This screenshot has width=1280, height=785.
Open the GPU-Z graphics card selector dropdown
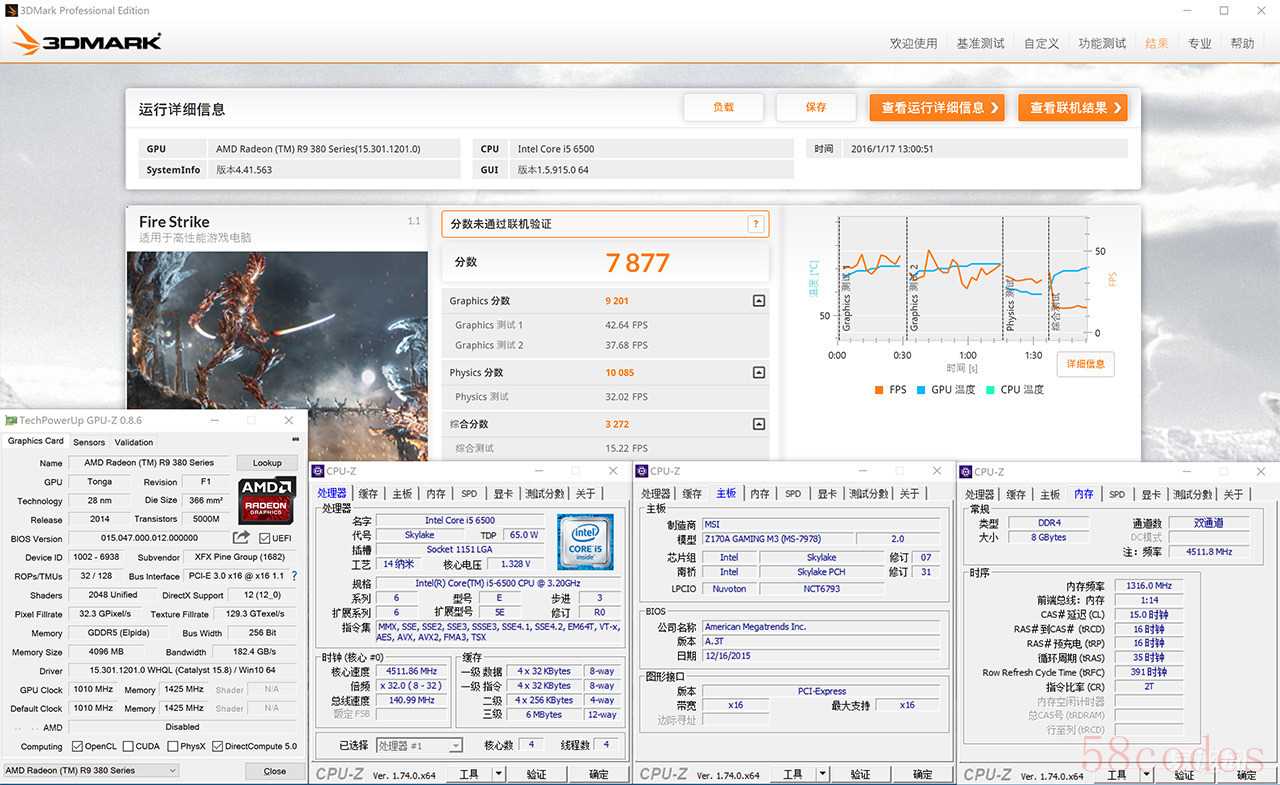91,770
